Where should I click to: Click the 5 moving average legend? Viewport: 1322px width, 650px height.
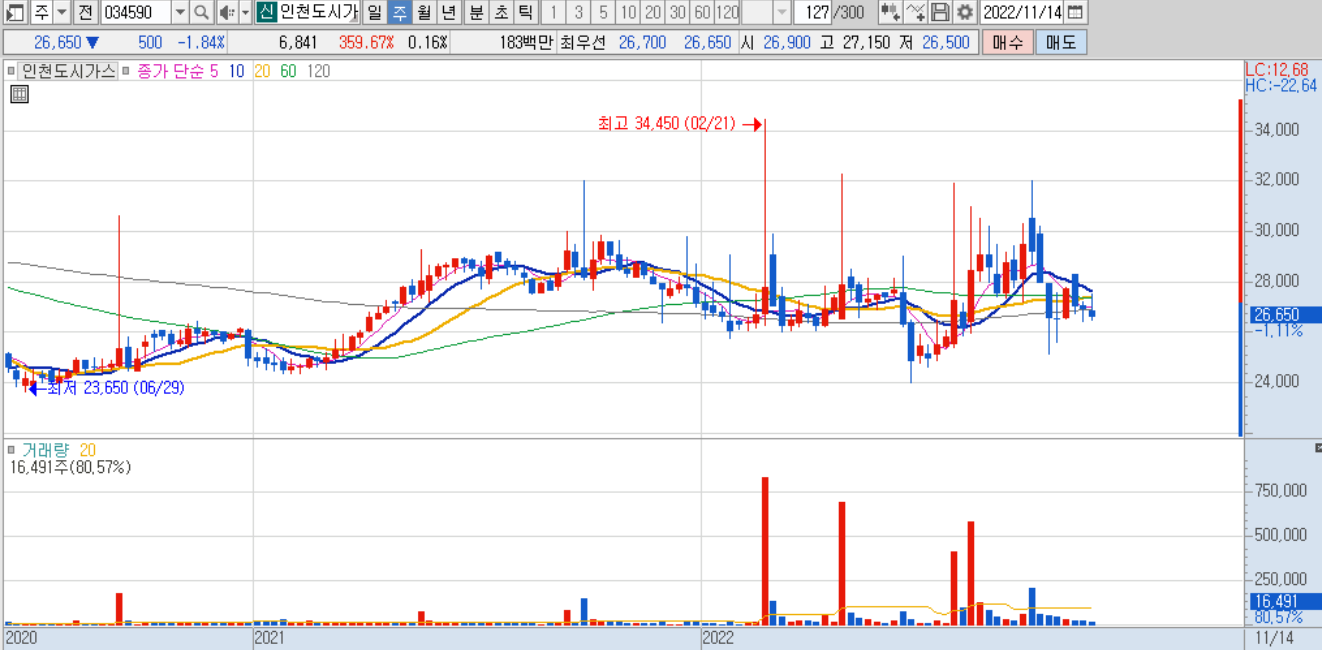(214, 71)
